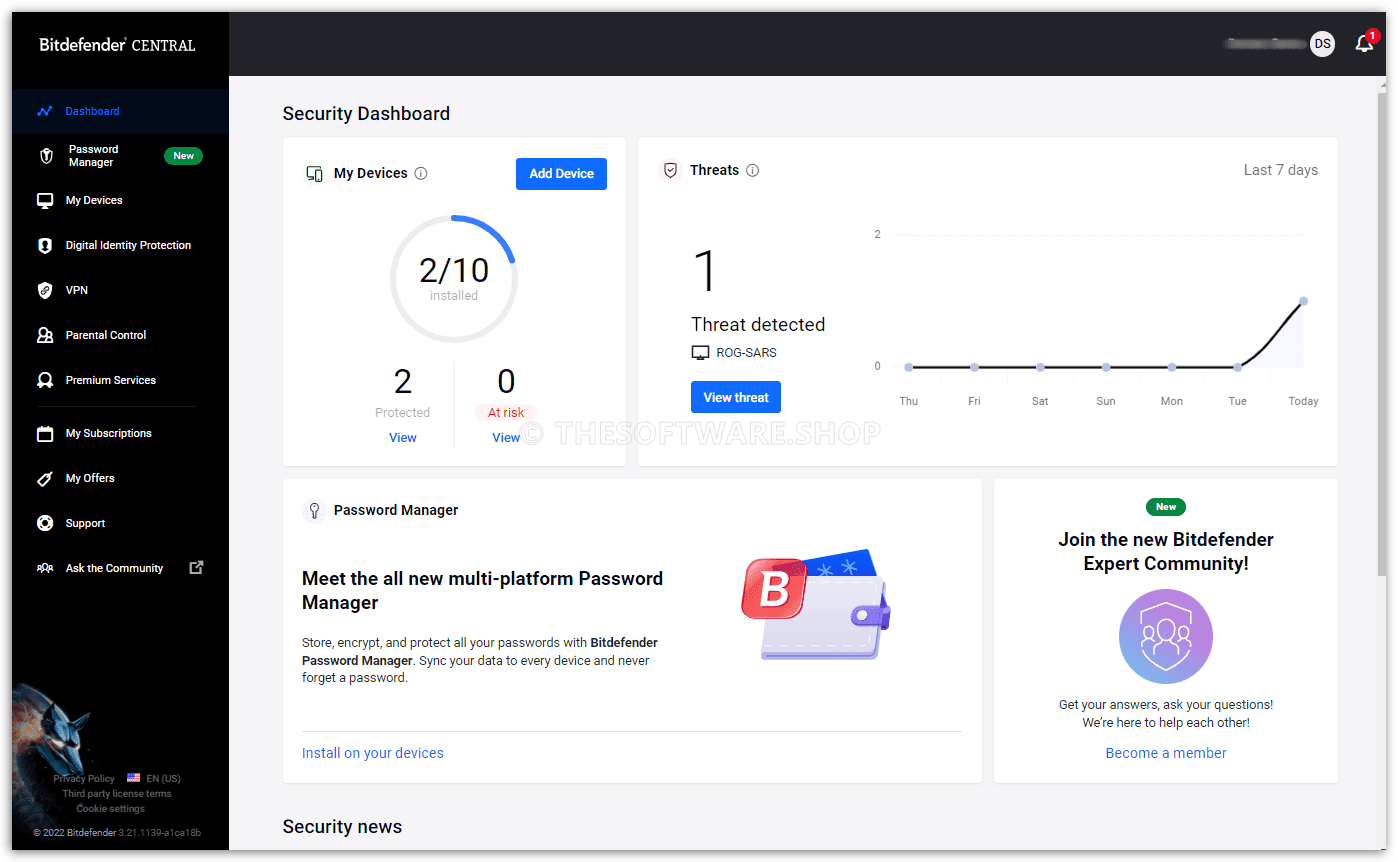Click the Password Manager shield icon
Image resolution: width=1398 pixels, height=862 pixels.
coord(45,156)
